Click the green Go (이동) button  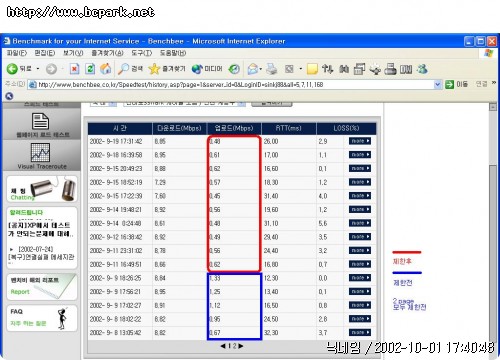coord(456,84)
